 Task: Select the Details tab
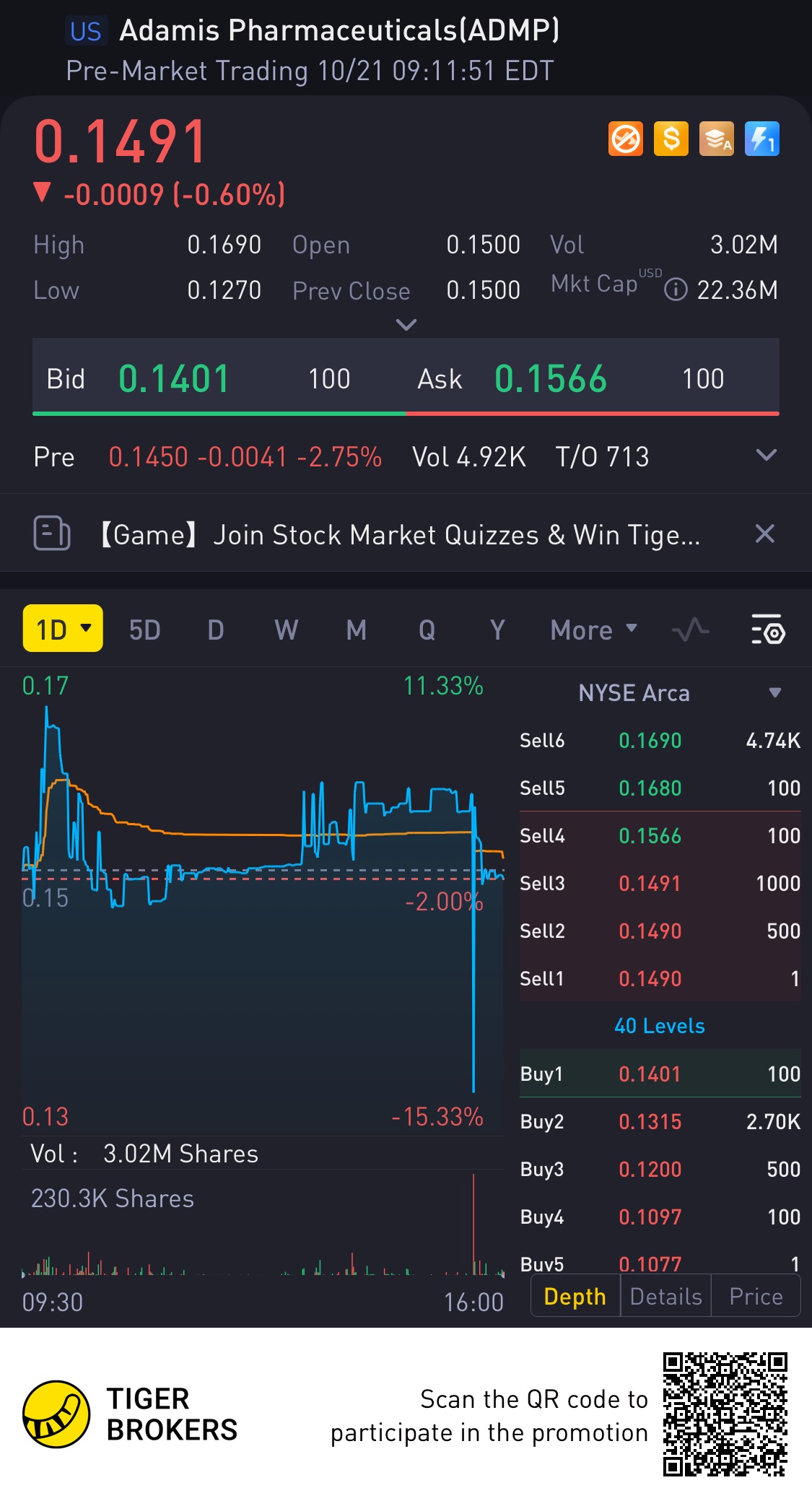[x=665, y=1296]
